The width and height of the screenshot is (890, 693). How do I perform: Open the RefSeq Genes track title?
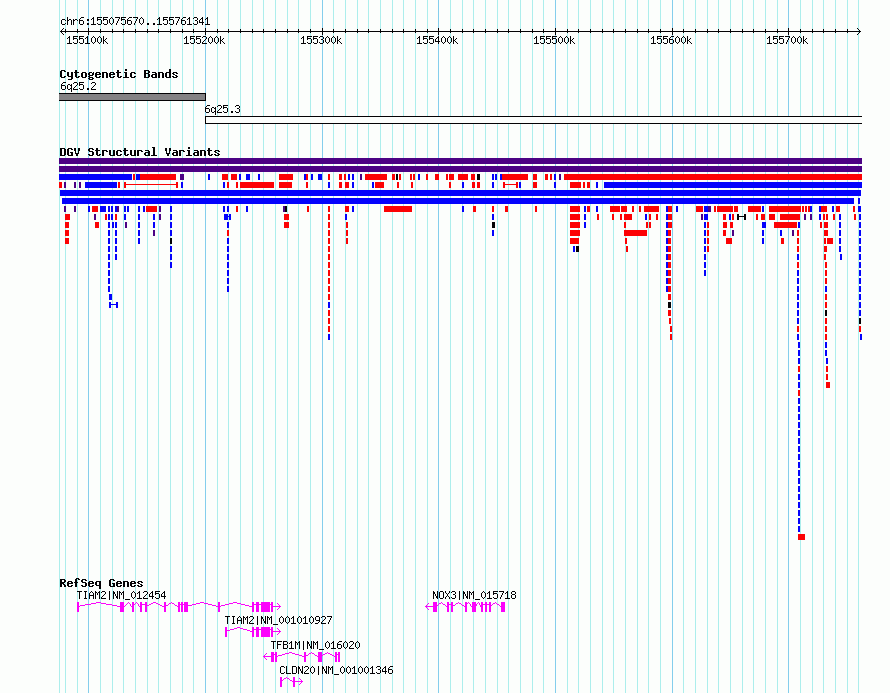(x=101, y=583)
